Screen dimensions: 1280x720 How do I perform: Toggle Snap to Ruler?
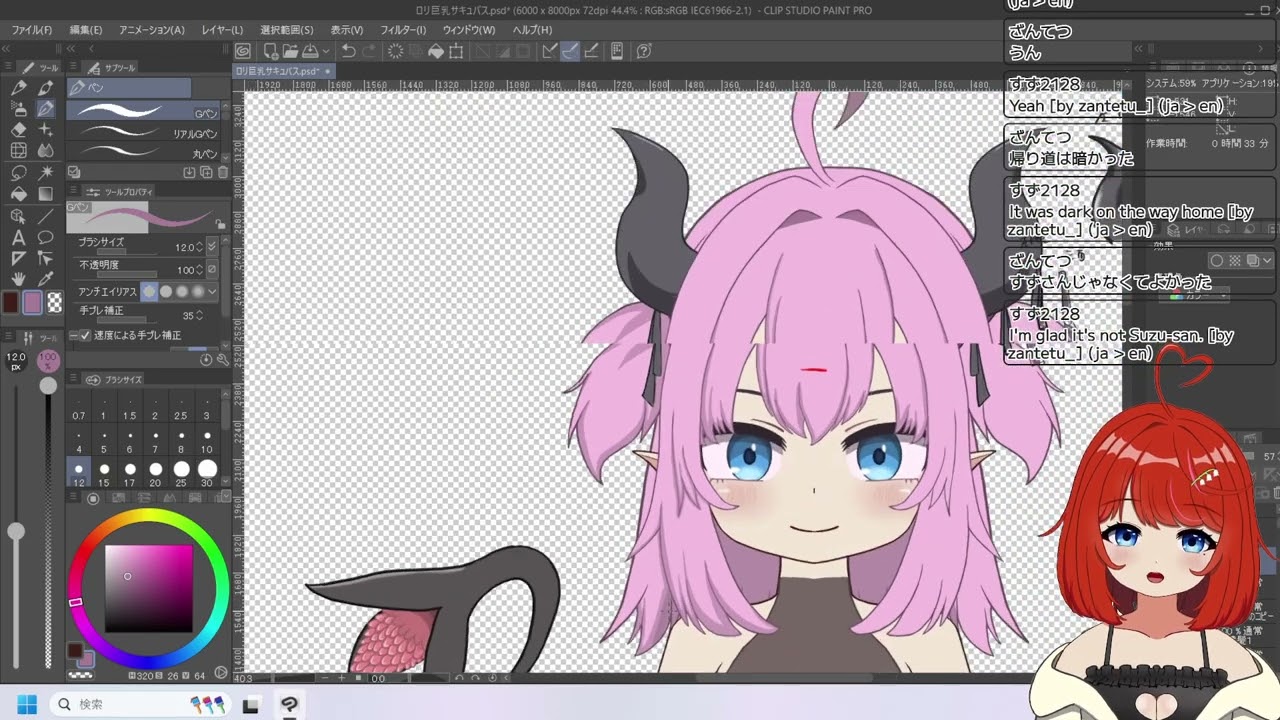550,51
